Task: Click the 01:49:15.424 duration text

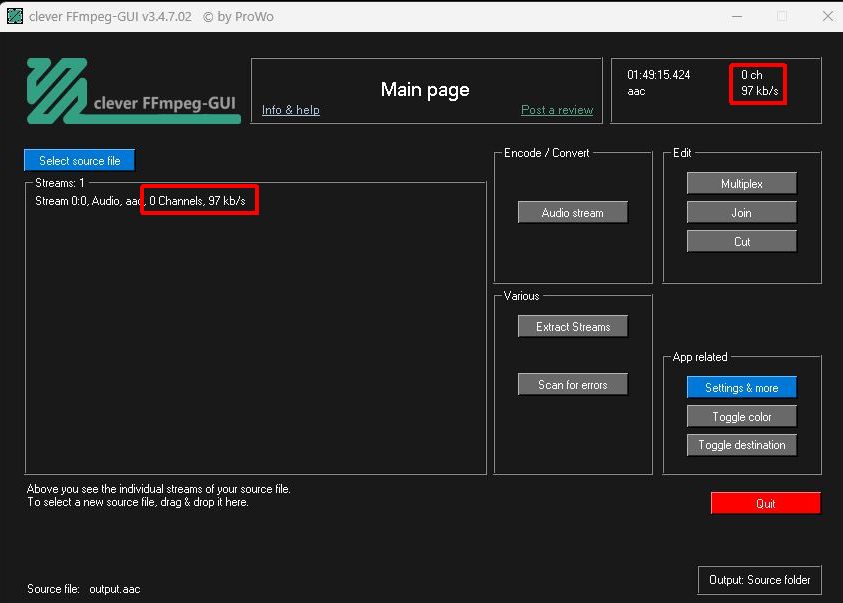Action: 659,75
